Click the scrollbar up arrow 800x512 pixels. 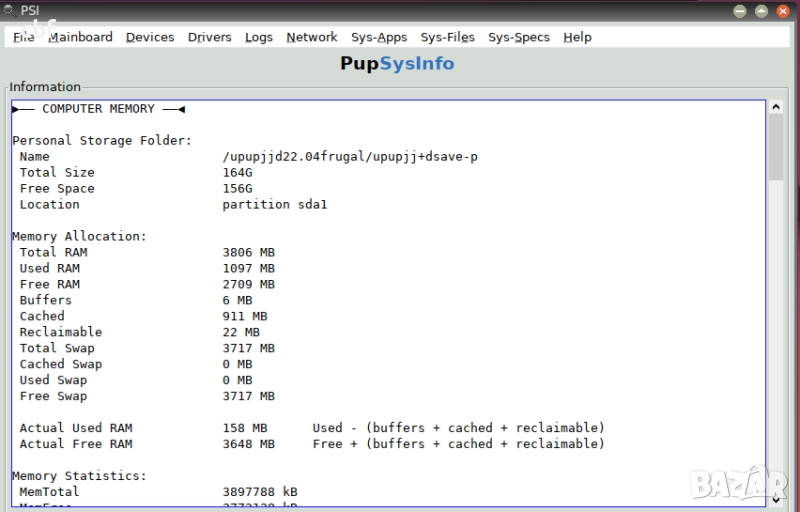tap(776, 107)
